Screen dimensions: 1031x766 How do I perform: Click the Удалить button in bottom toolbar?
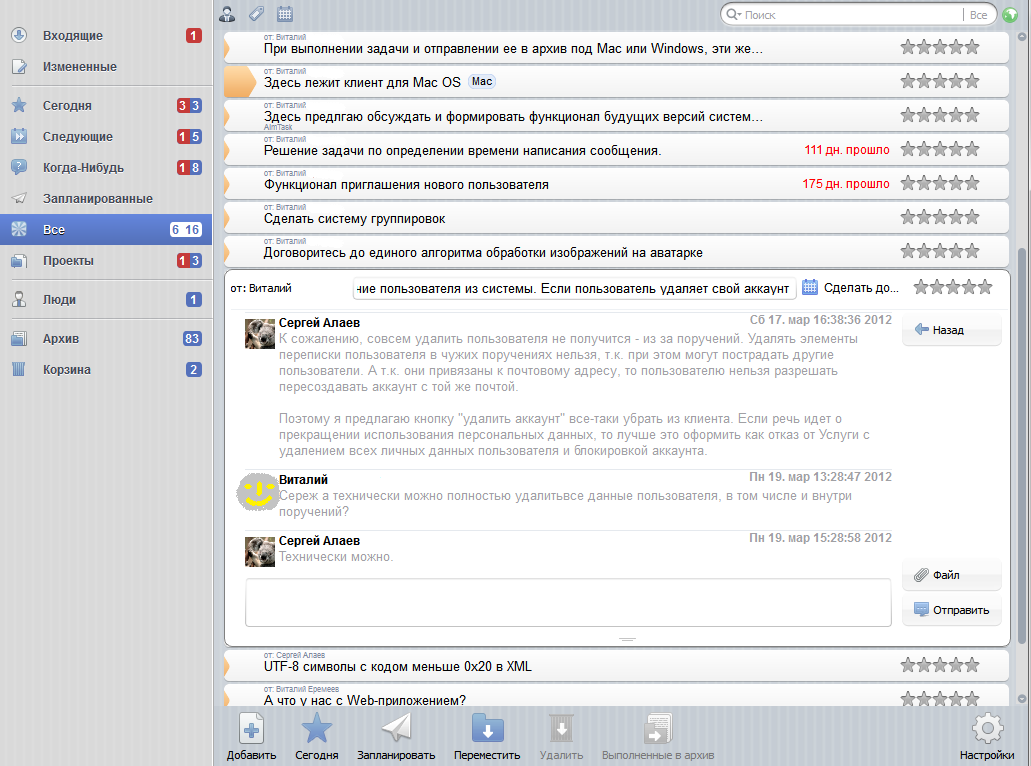[x=561, y=737]
